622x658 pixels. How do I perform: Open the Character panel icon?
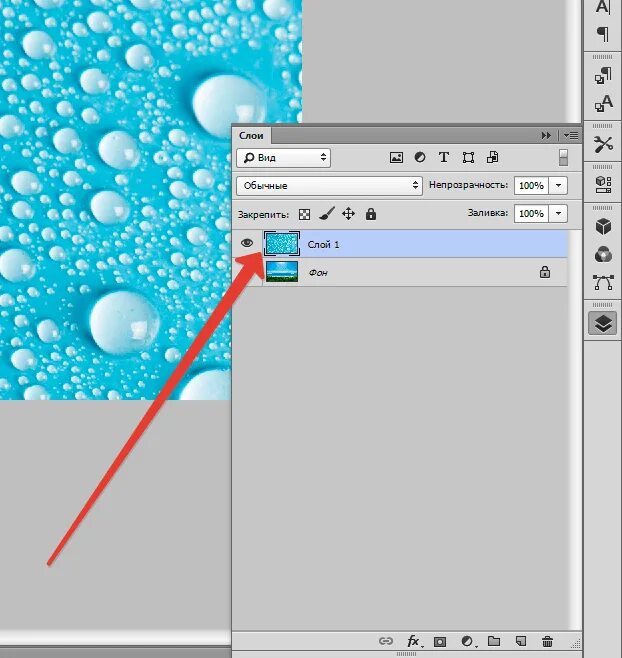coord(603,6)
